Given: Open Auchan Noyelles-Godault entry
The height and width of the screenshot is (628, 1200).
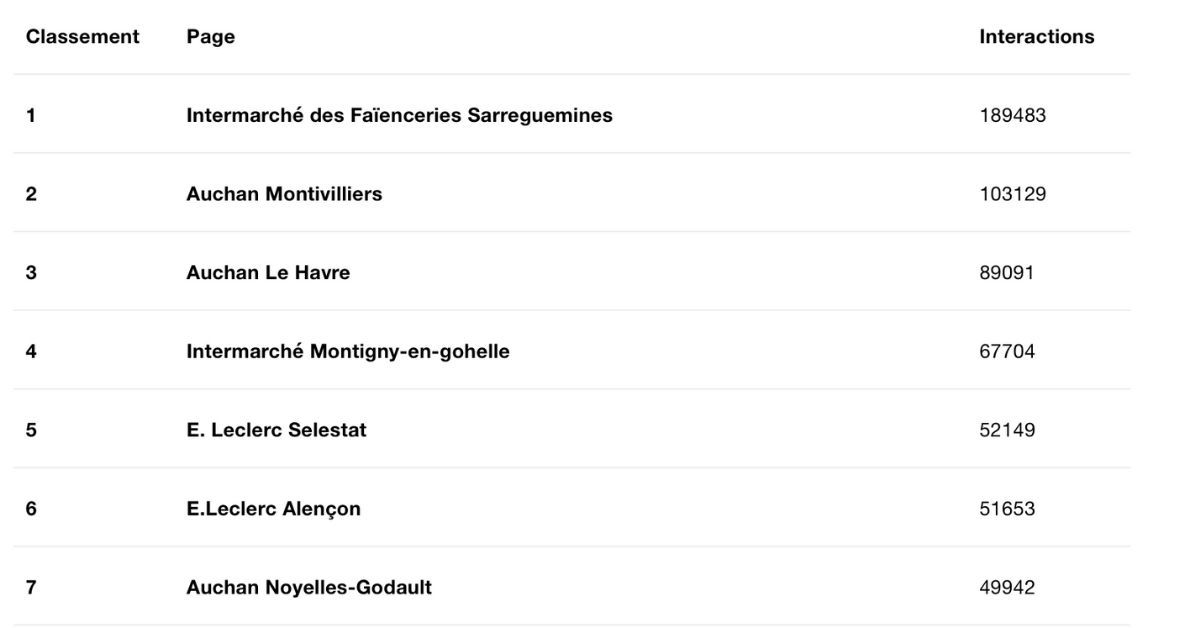Looking at the screenshot, I should tap(309, 587).
